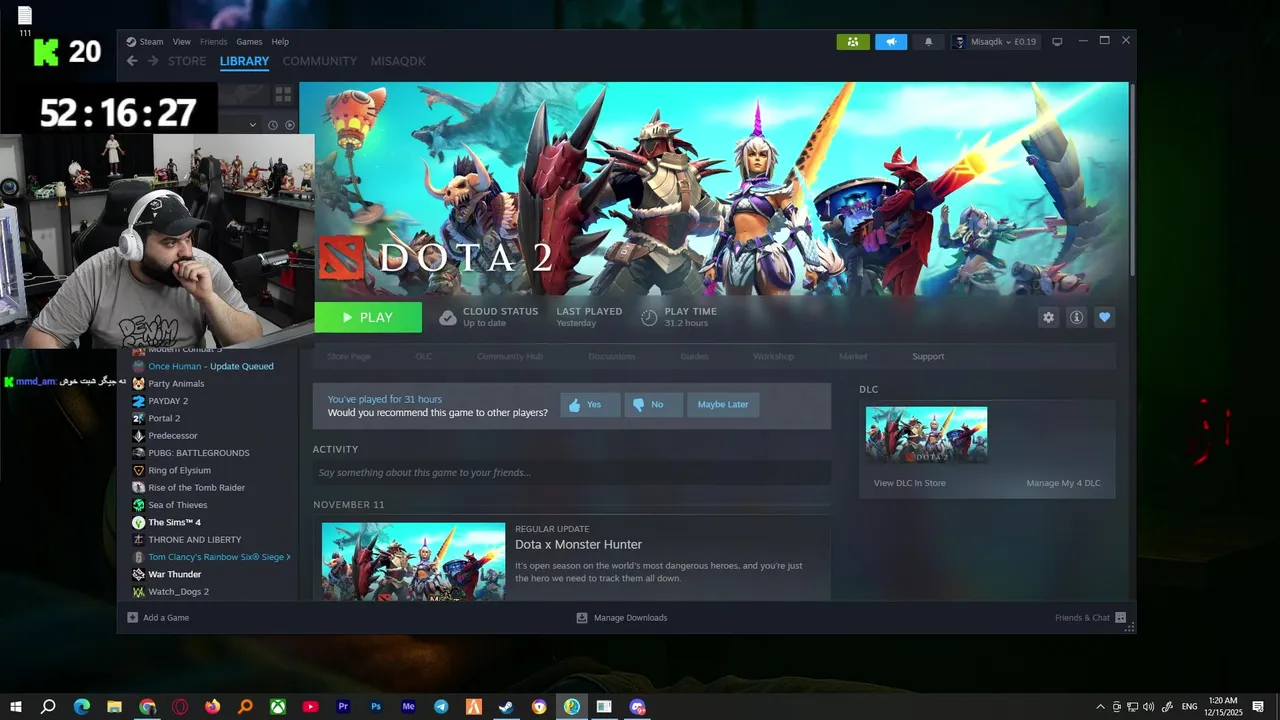Image resolution: width=1280 pixels, height=720 pixels.
Task: Open Monster Hunter news thumbnail
Action: click(x=413, y=561)
